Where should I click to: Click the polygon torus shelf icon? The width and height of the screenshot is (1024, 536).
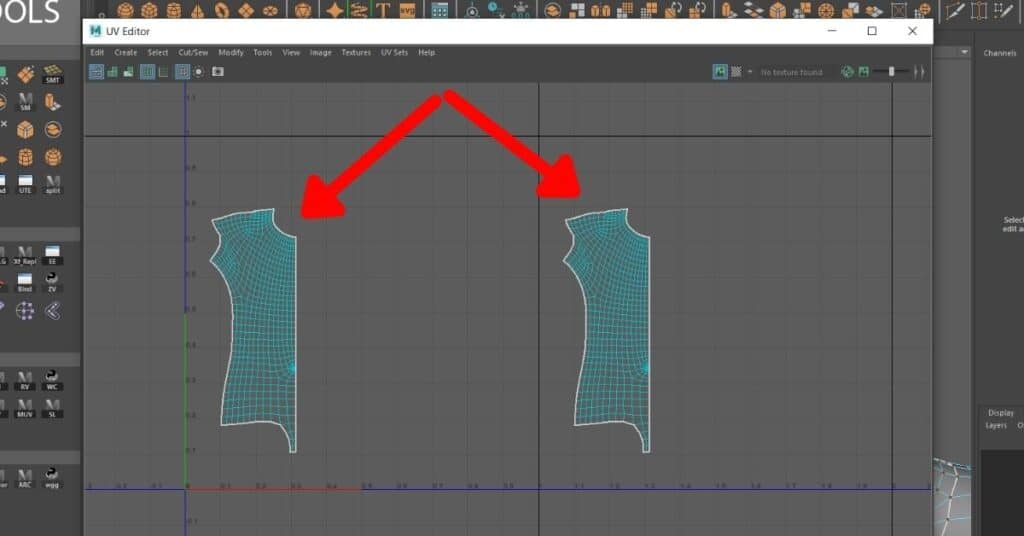[x=222, y=10]
